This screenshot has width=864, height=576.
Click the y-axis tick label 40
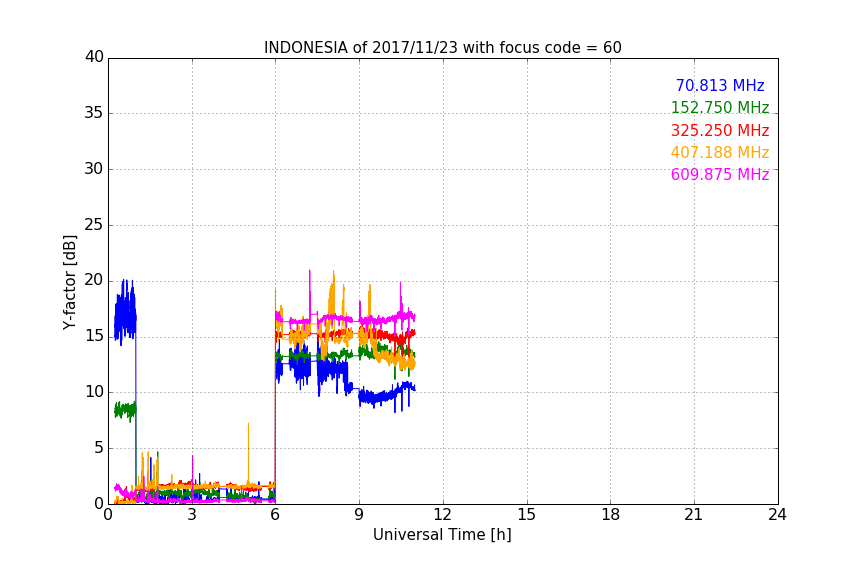pyautogui.click(x=94, y=57)
